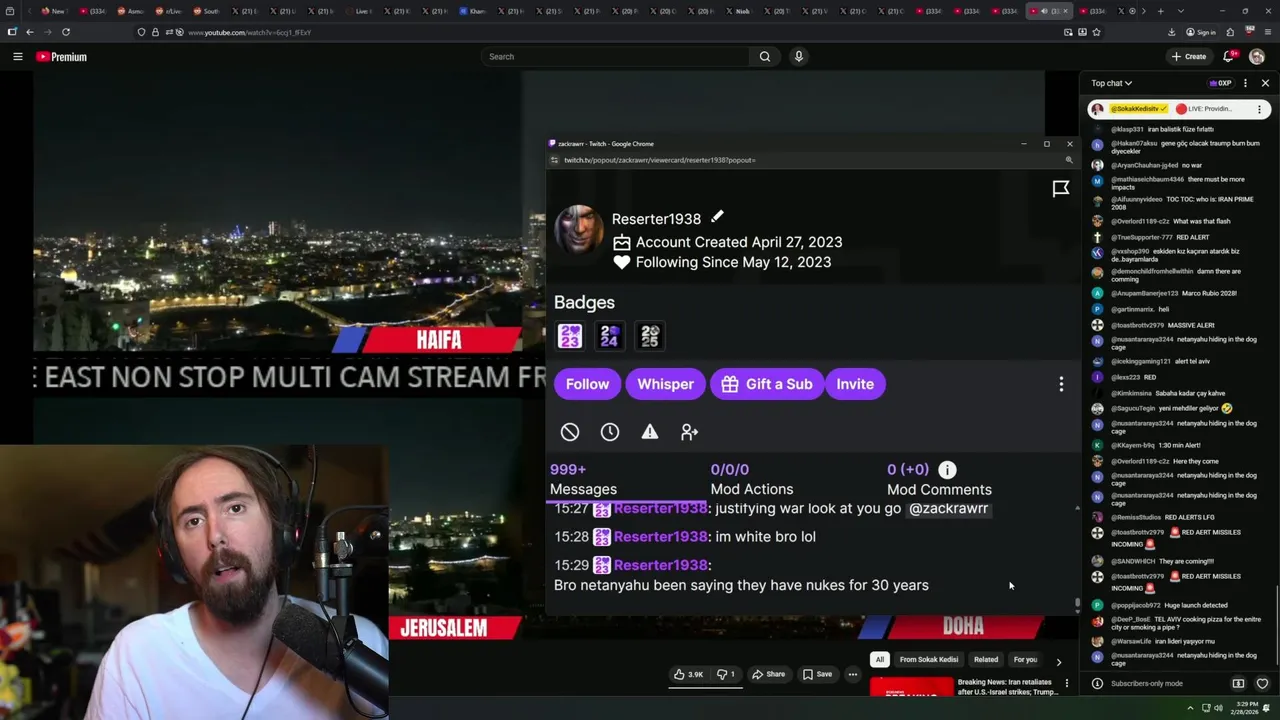Close the live chat panel
Image resolution: width=1280 pixels, height=720 pixels.
(x=1265, y=83)
